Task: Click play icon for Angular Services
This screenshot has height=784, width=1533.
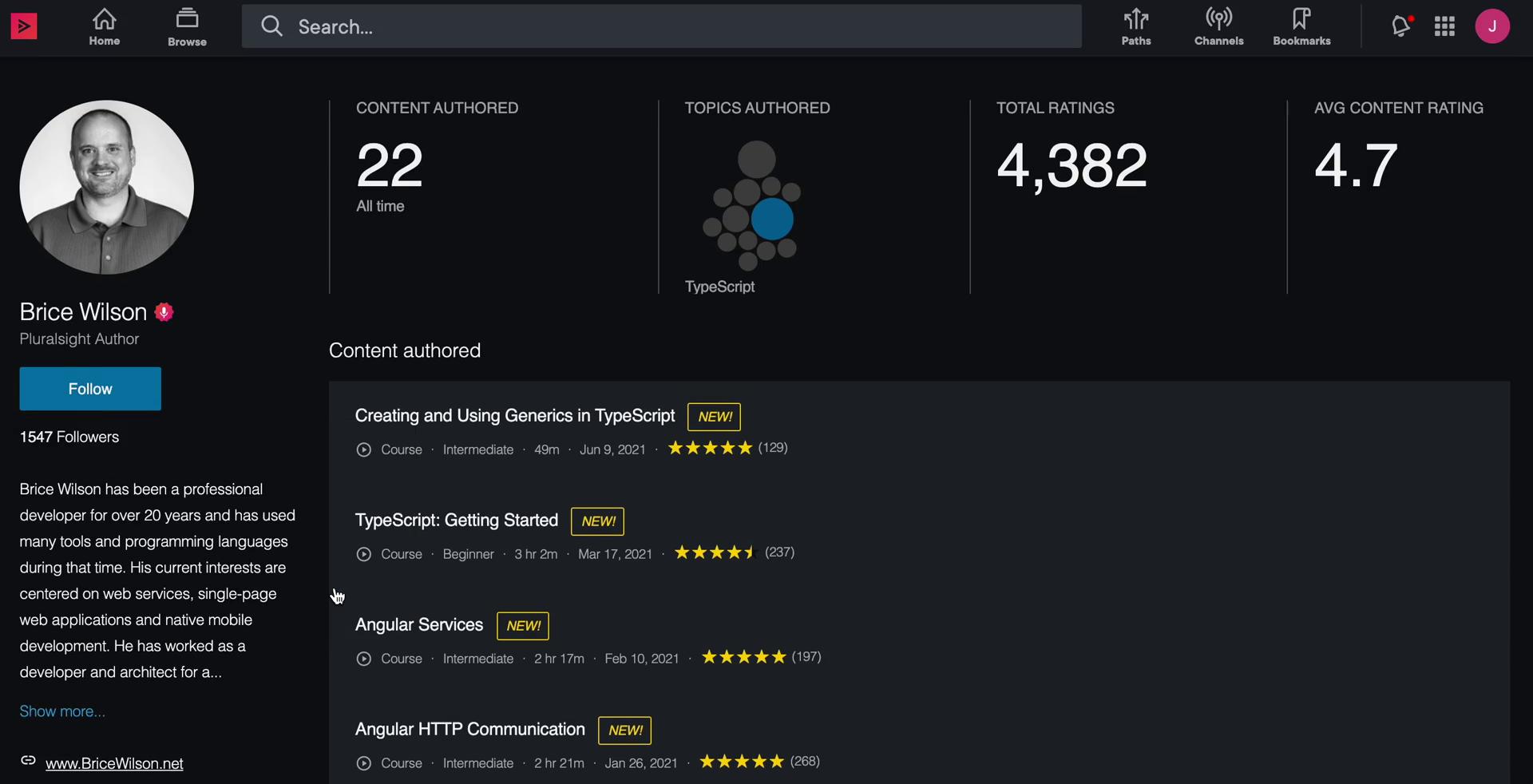Action: (x=364, y=659)
